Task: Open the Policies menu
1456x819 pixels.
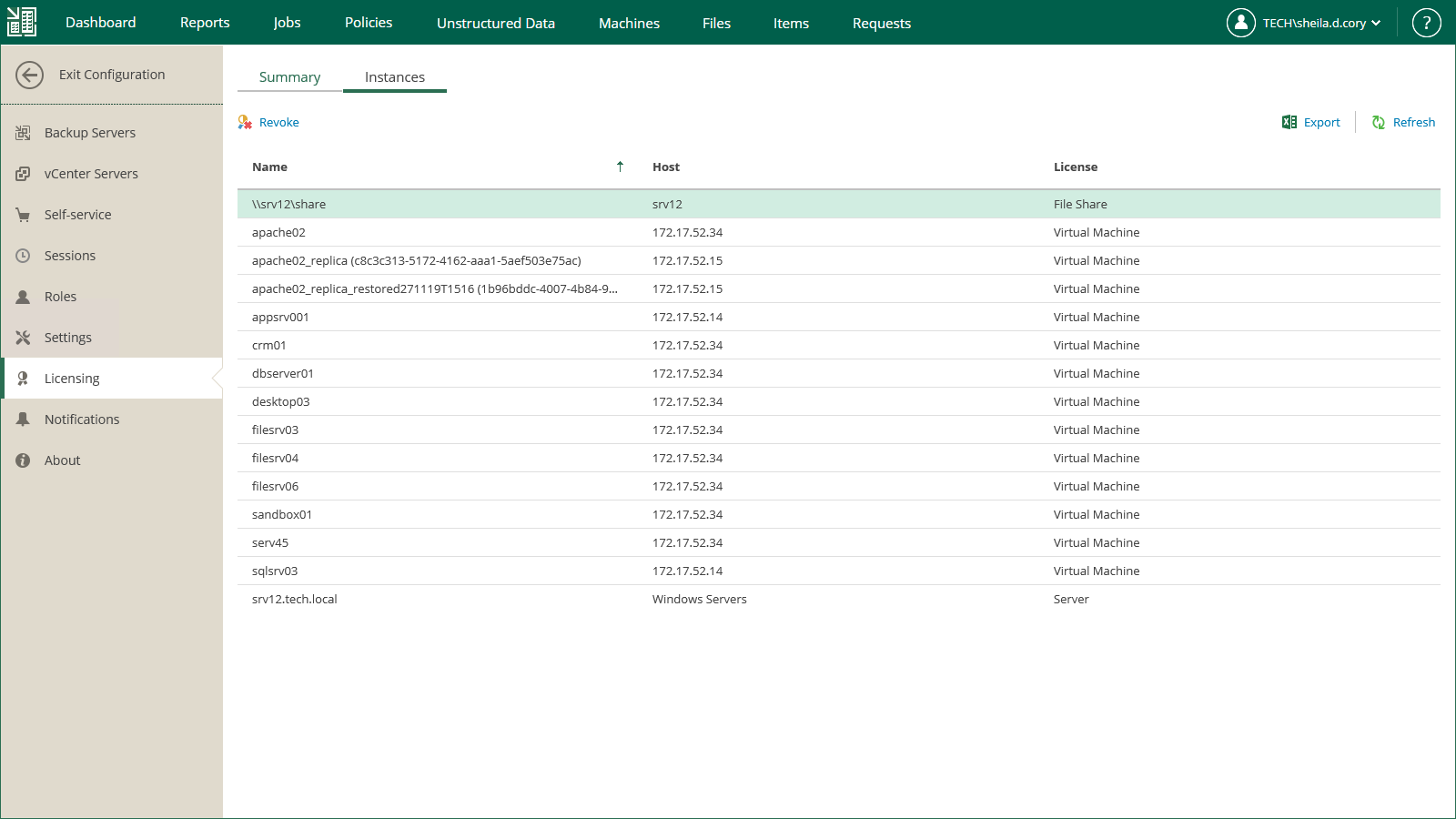Action: [x=369, y=23]
